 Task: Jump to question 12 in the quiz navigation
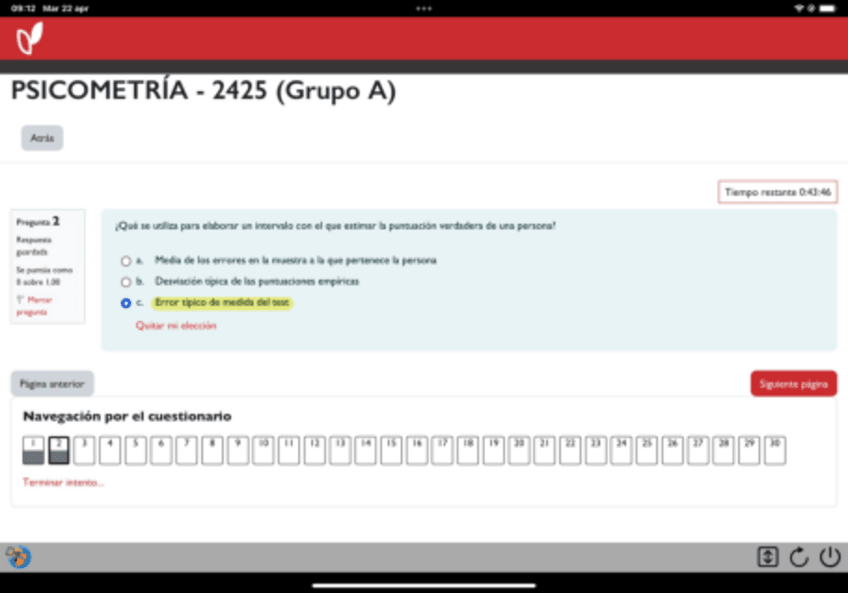[x=314, y=450]
